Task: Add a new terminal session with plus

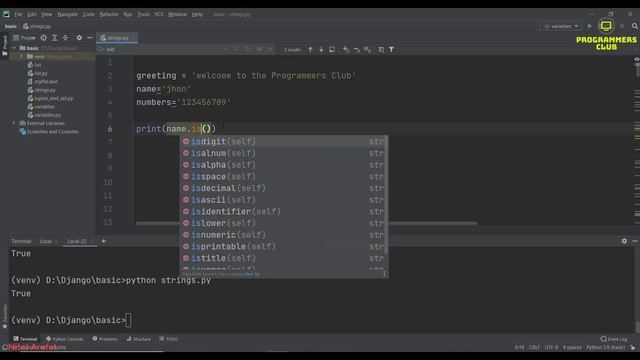Action: tap(104, 241)
